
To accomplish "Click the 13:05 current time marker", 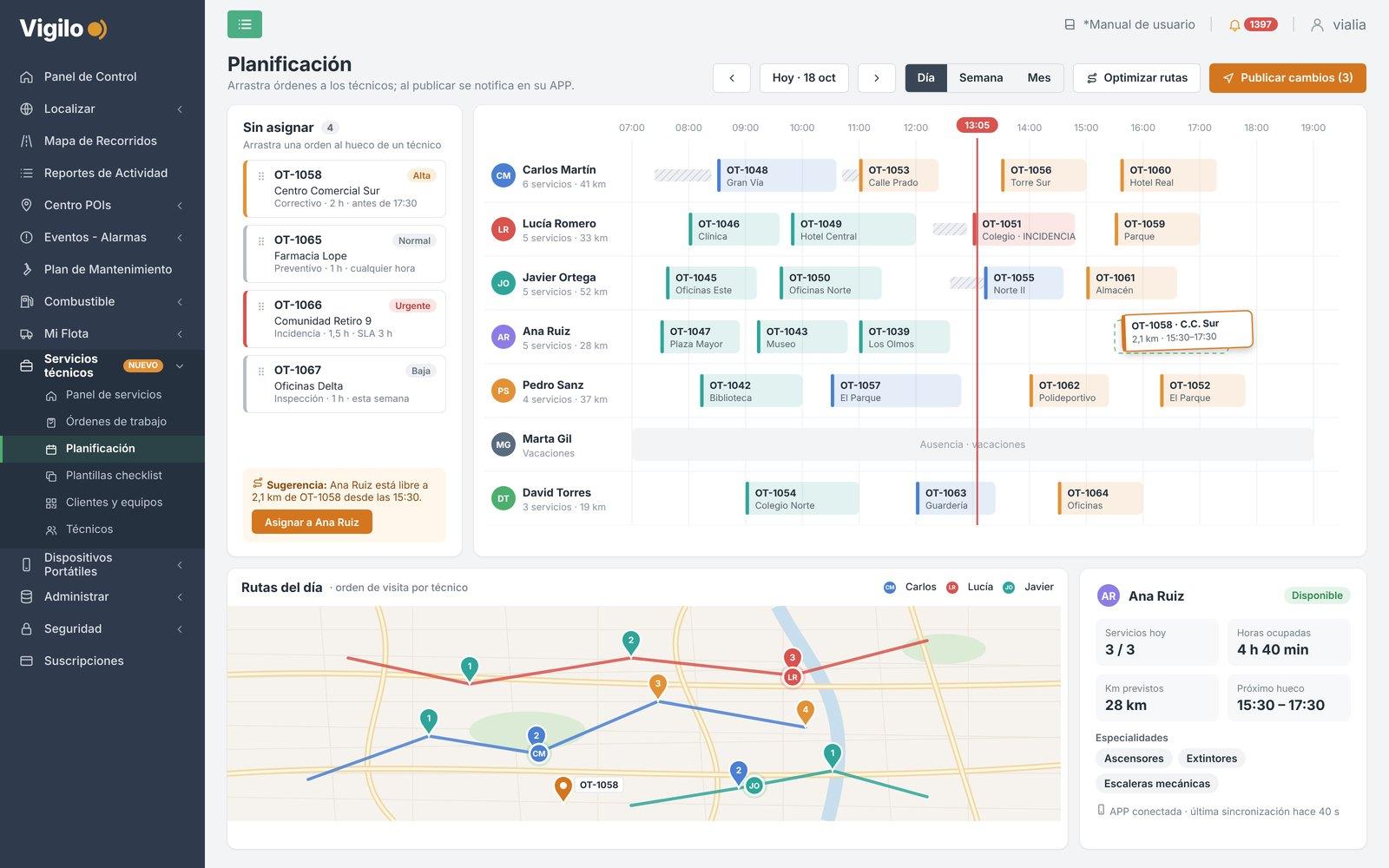I will coord(977,125).
